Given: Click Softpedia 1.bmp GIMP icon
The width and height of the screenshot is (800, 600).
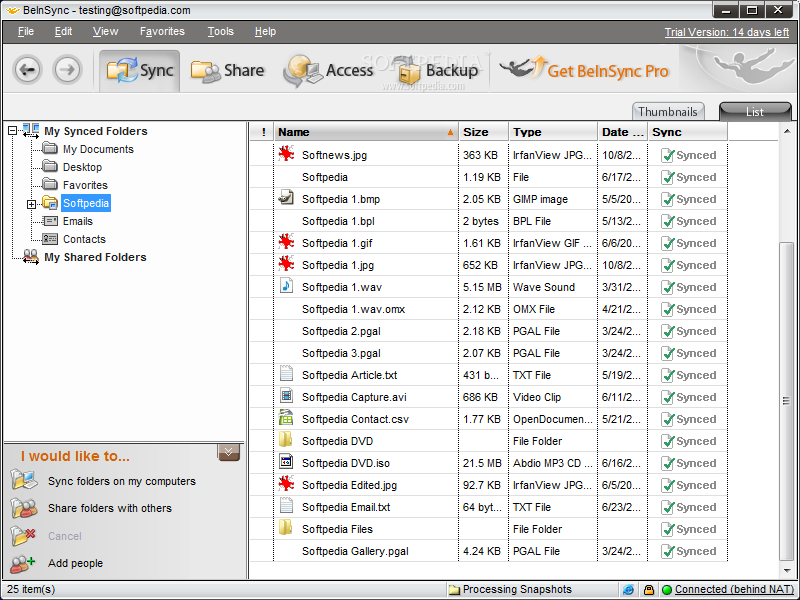Looking at the screenshot, I should 286,198.
